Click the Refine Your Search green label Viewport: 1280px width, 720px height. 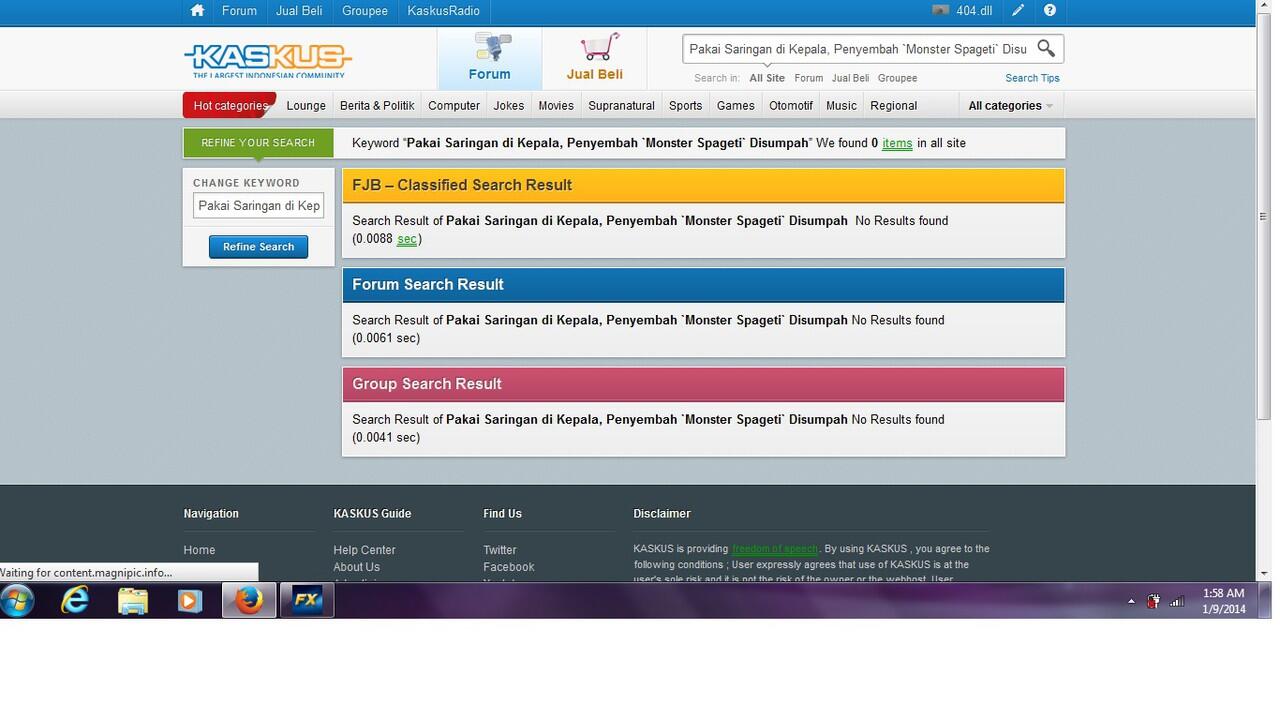tap(258, 143)
